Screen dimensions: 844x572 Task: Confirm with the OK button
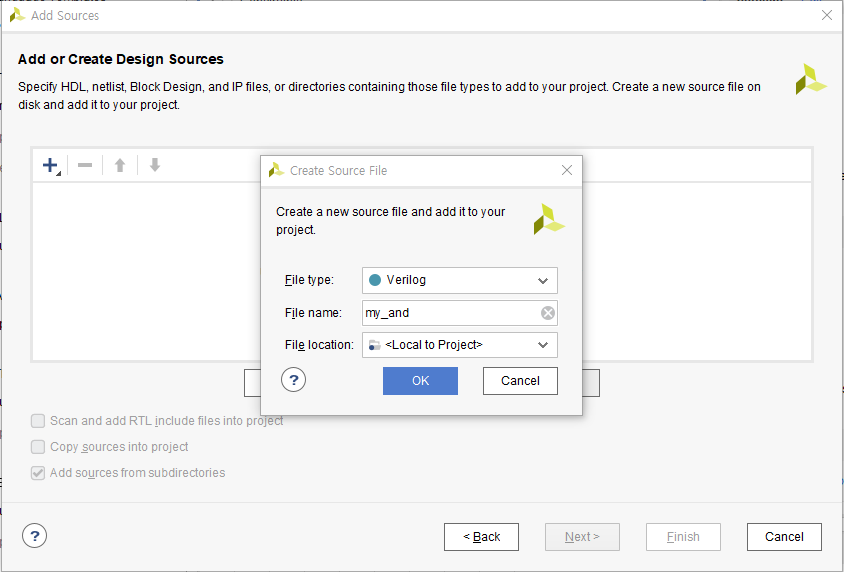(x=420, y=381)
